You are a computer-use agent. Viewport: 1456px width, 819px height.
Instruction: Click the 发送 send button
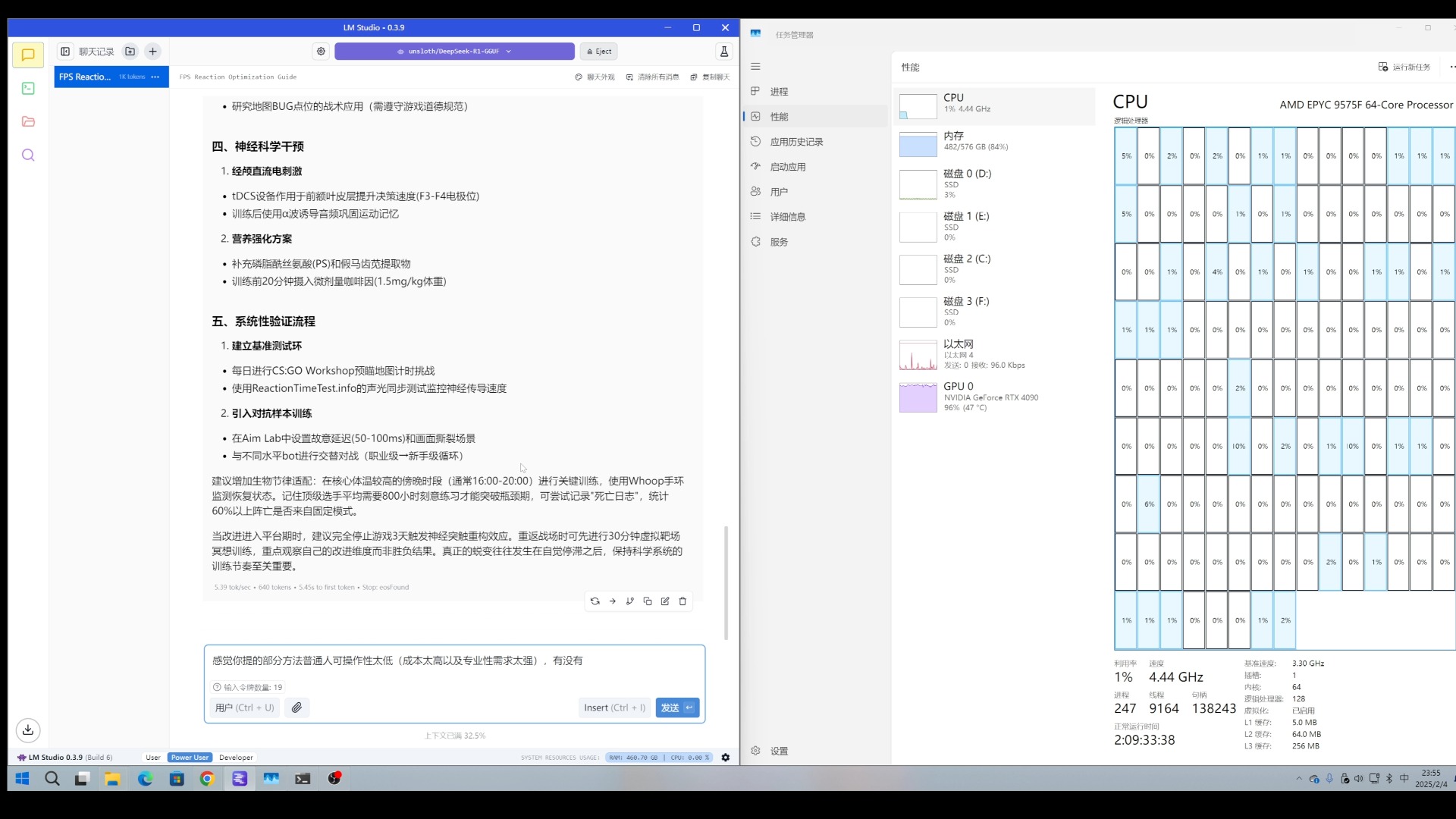tap(677, 708)
